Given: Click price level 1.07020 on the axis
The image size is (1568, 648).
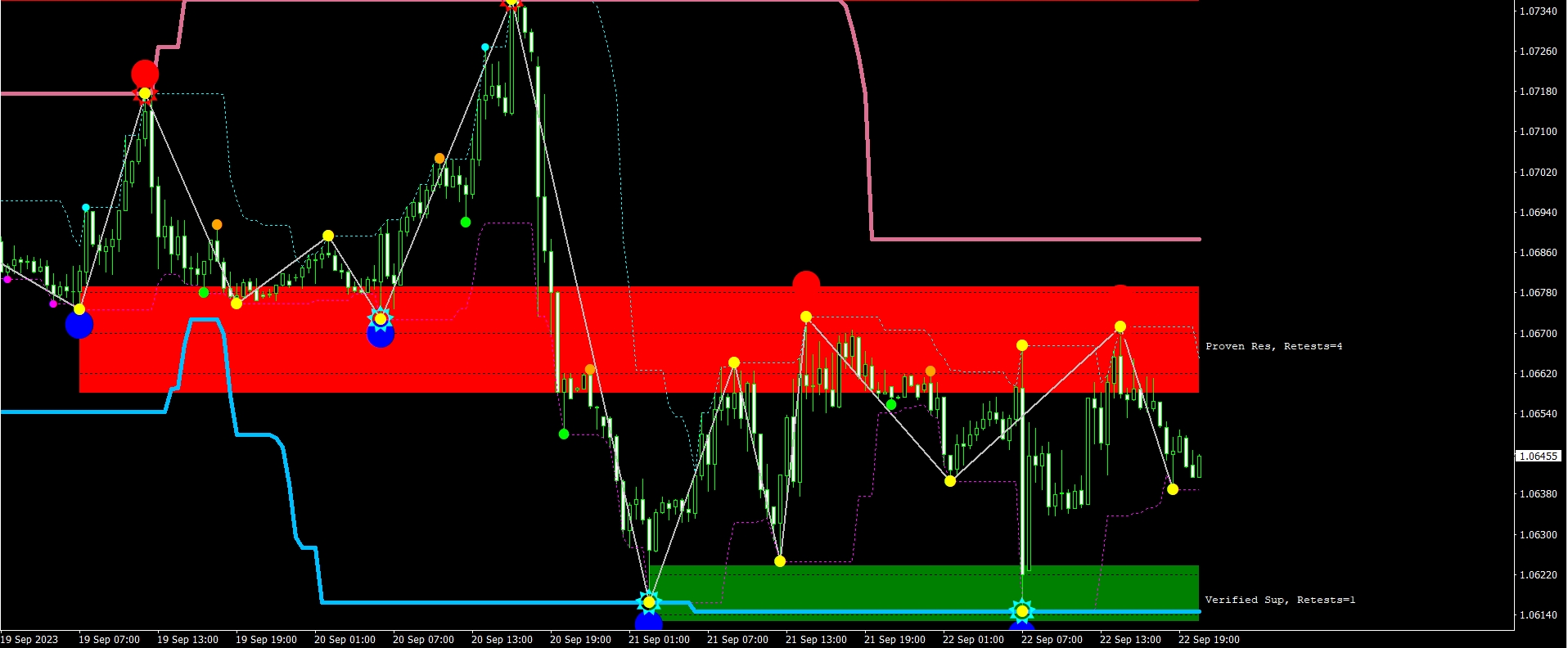Looking at the screenshot, I should coord(1539,173).
